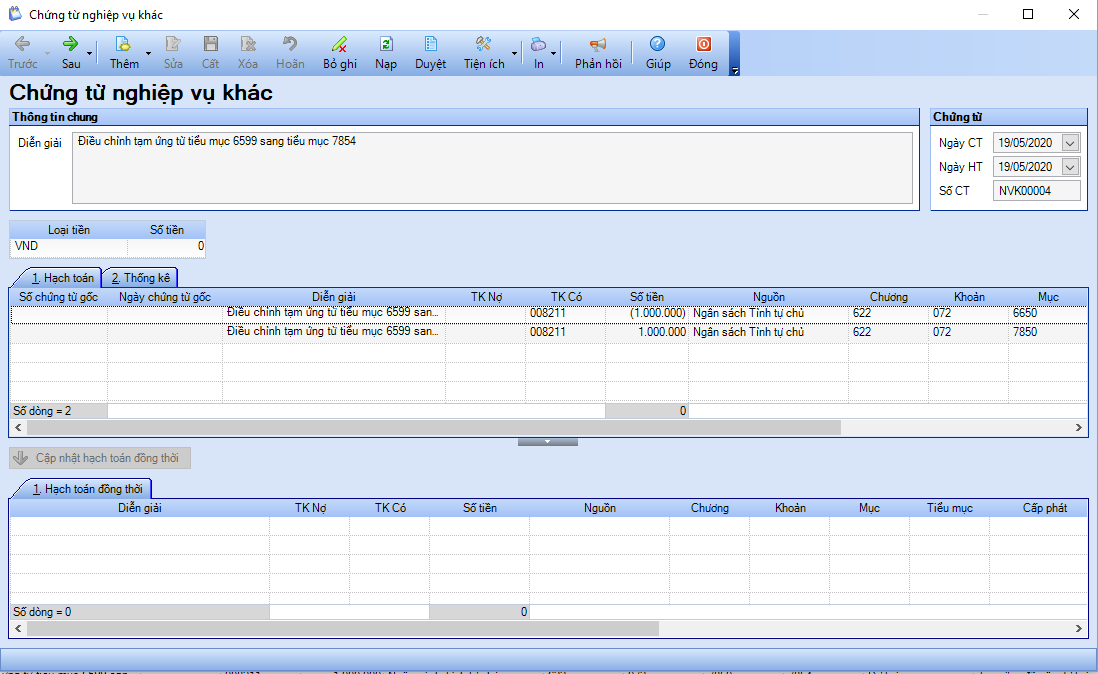Viewport: 1098px width, 674px height.
Task: Click the Số CT input field
Action: (x=1036, y=191)
